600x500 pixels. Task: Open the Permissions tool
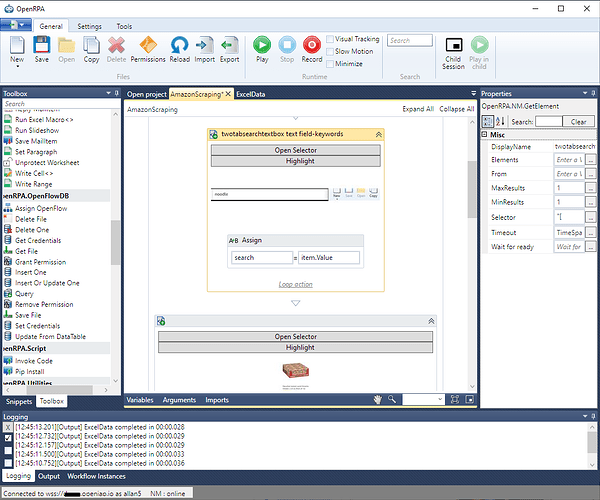coord(148,45)
